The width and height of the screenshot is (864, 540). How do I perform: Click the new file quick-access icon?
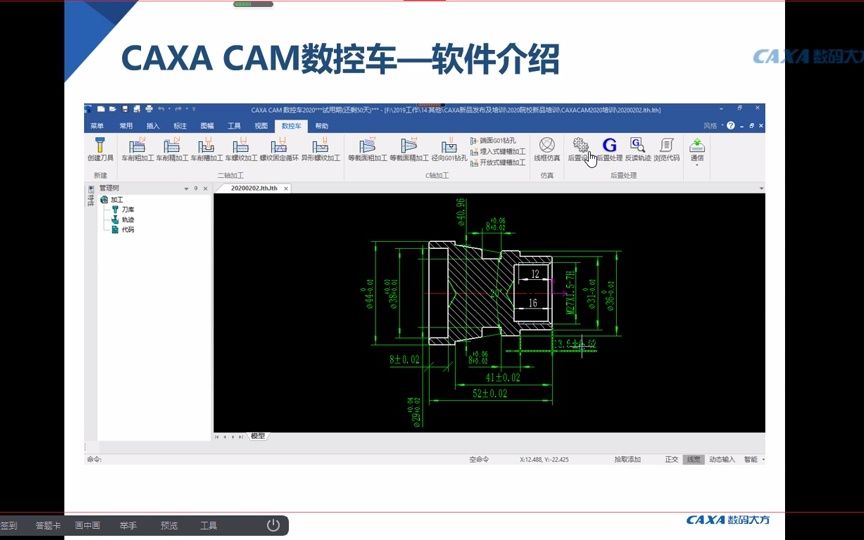coord(101,109)
